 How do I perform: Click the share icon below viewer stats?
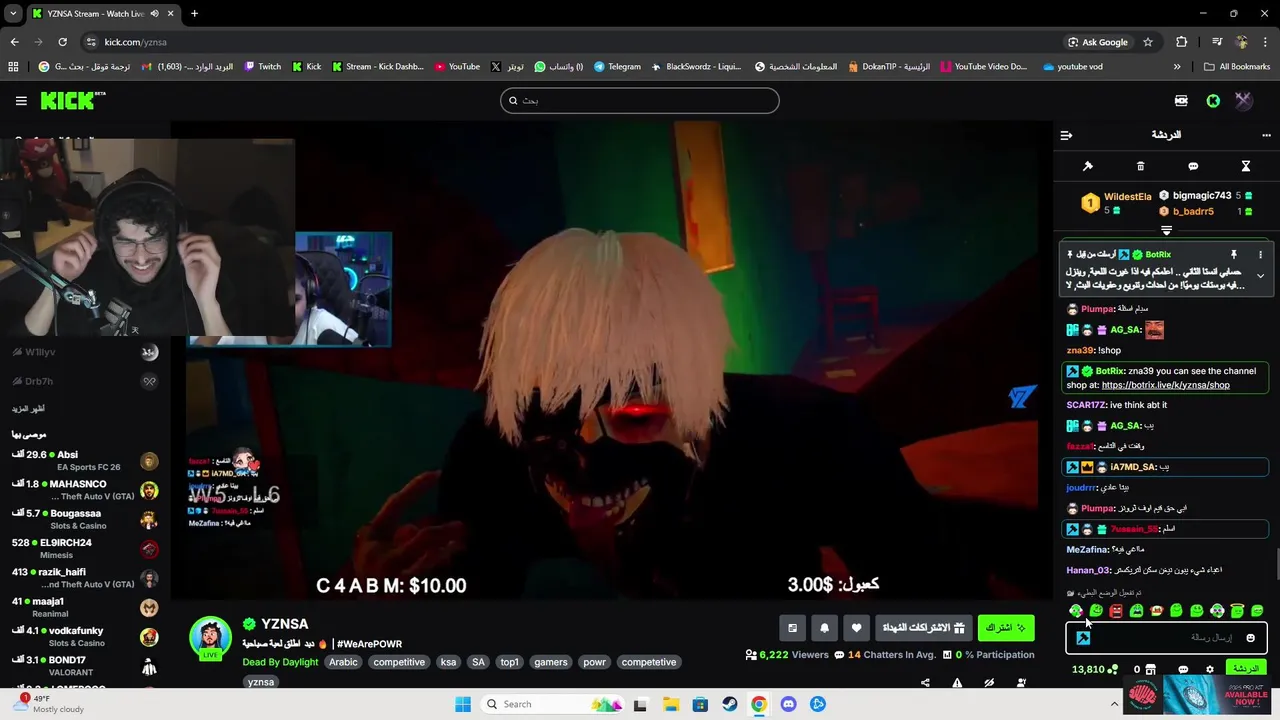[925, 683]
